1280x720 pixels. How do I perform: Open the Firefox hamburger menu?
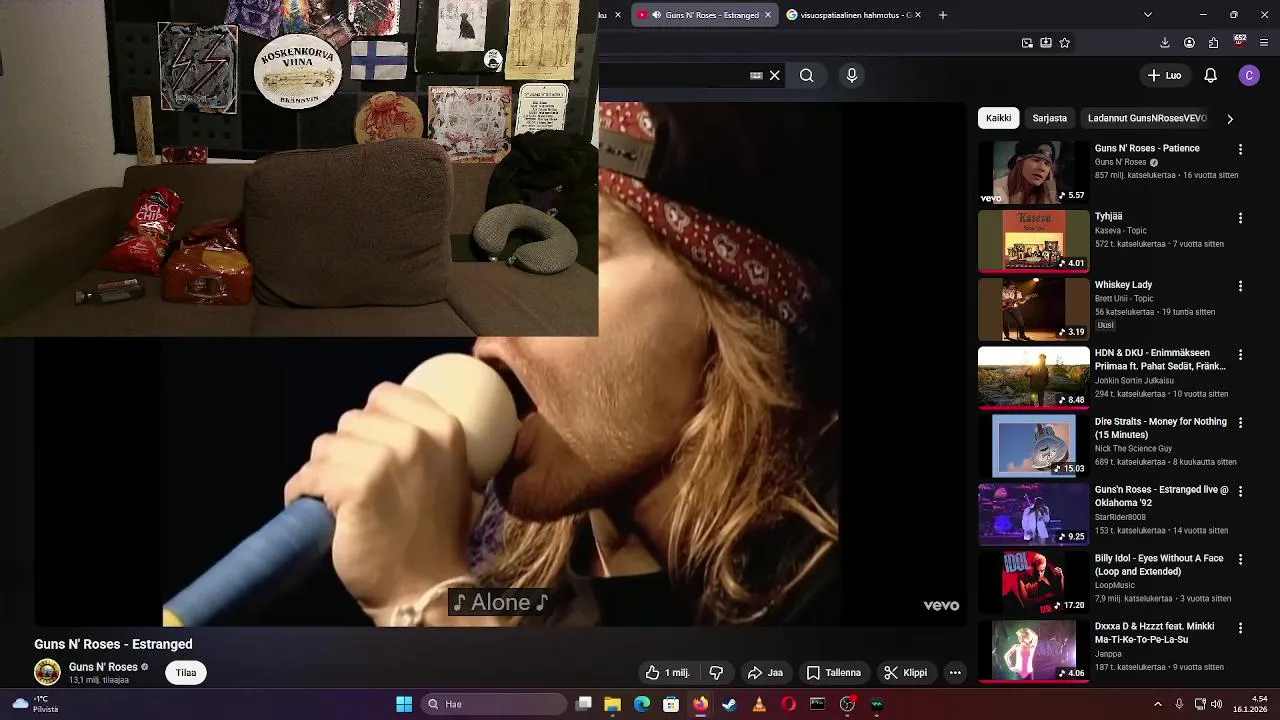tap(1265, 43)
